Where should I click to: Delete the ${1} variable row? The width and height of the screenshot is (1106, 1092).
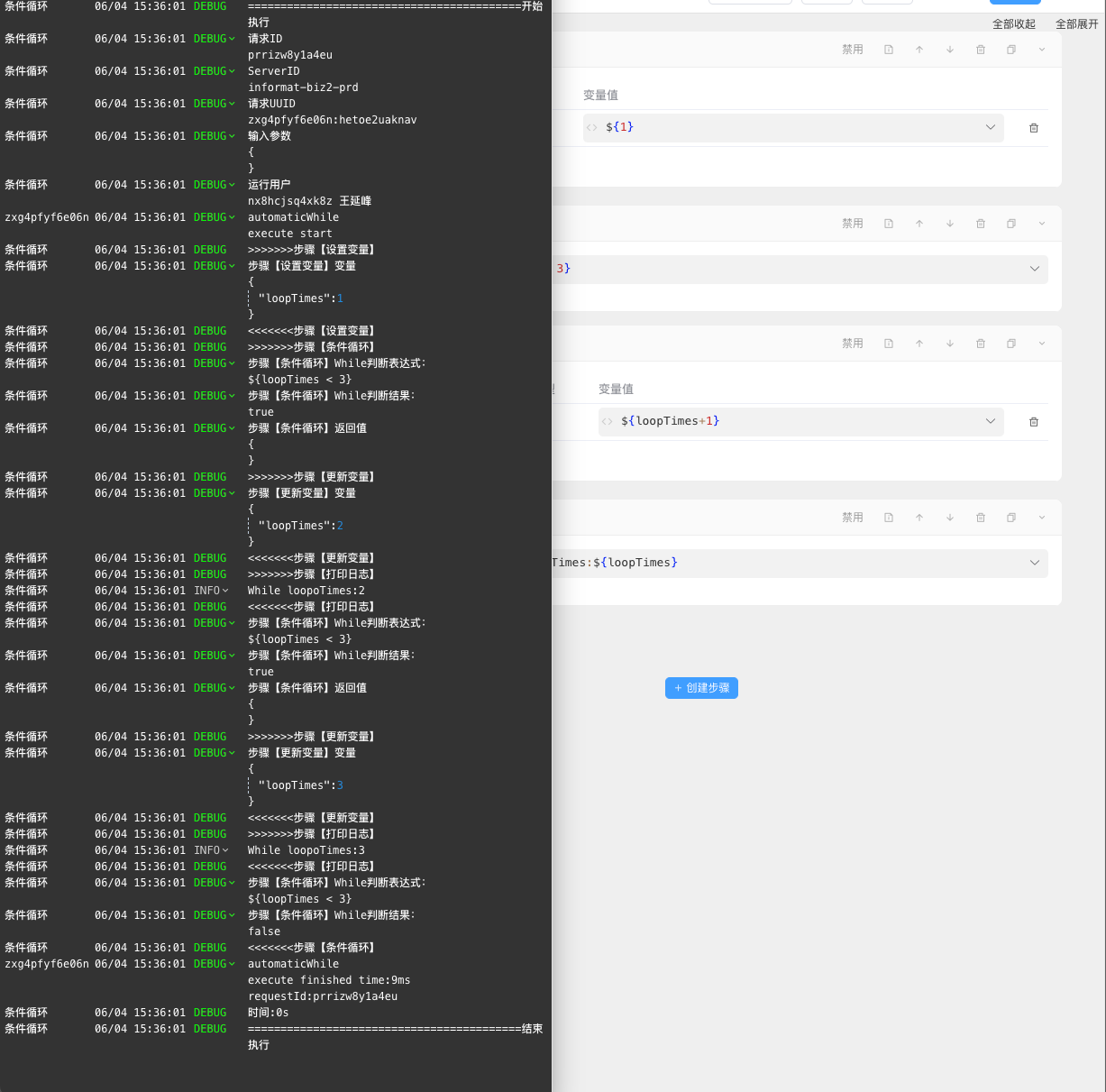(1034, 128)
